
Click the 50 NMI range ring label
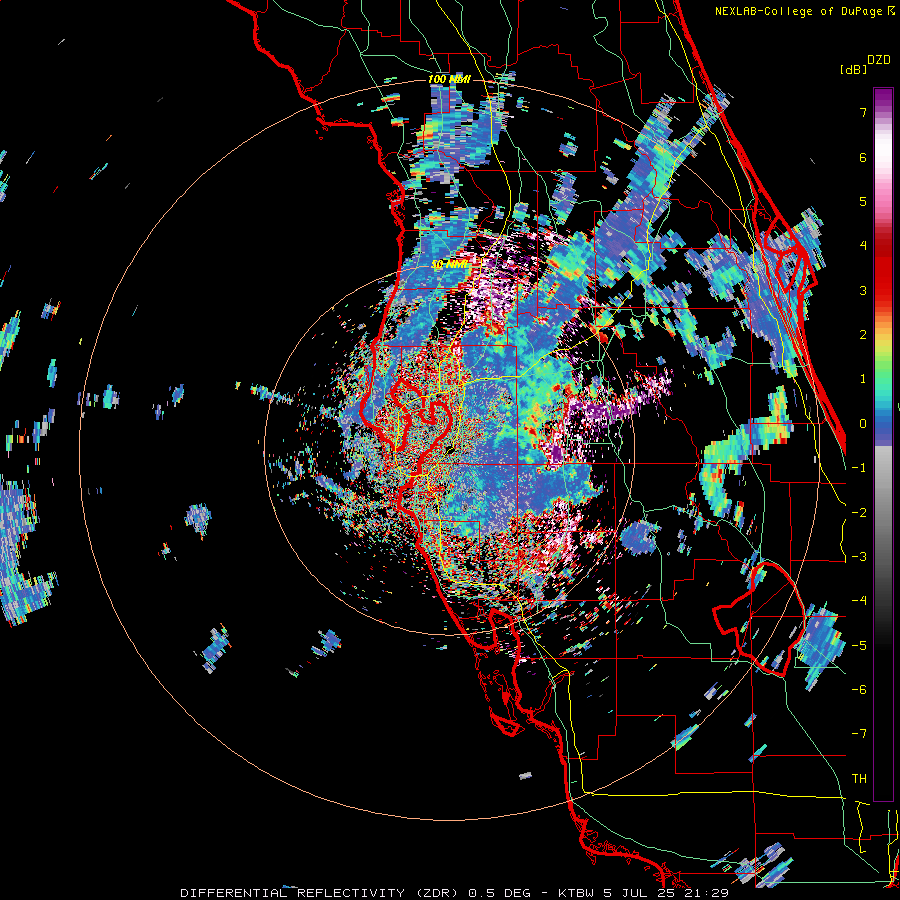coord(449,265)
